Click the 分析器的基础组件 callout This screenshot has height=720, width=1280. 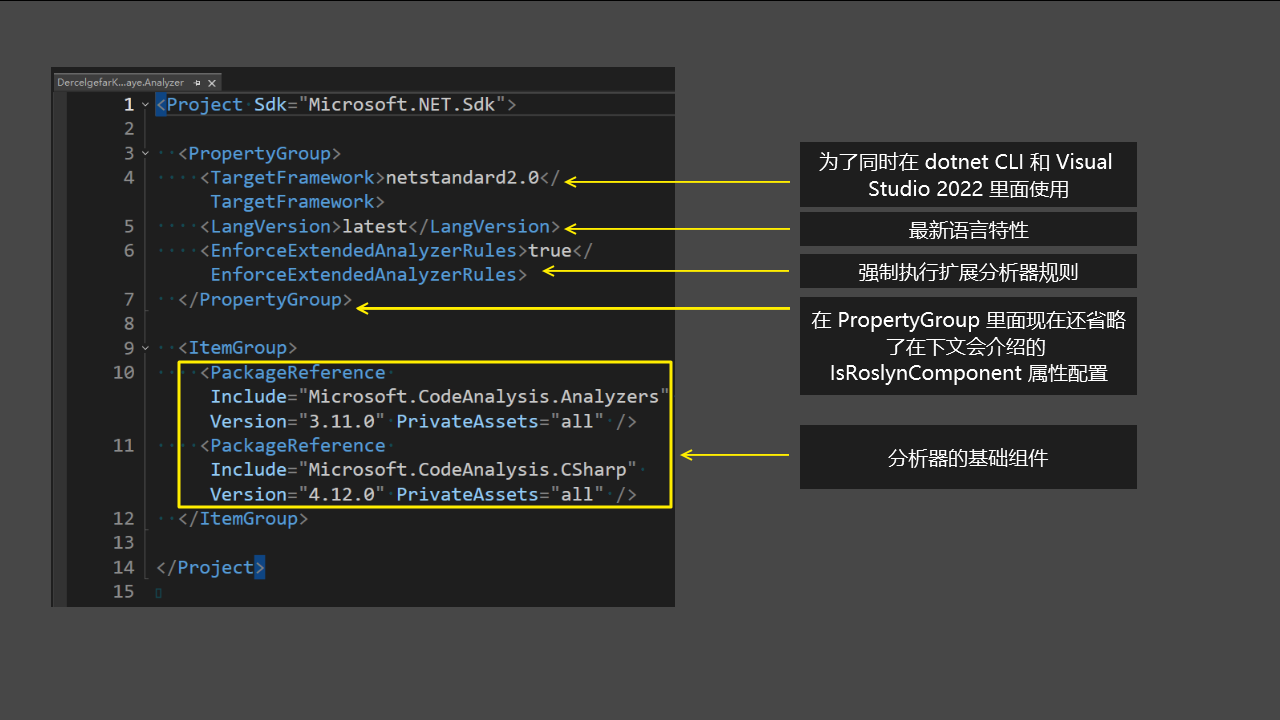pos(967,457)
